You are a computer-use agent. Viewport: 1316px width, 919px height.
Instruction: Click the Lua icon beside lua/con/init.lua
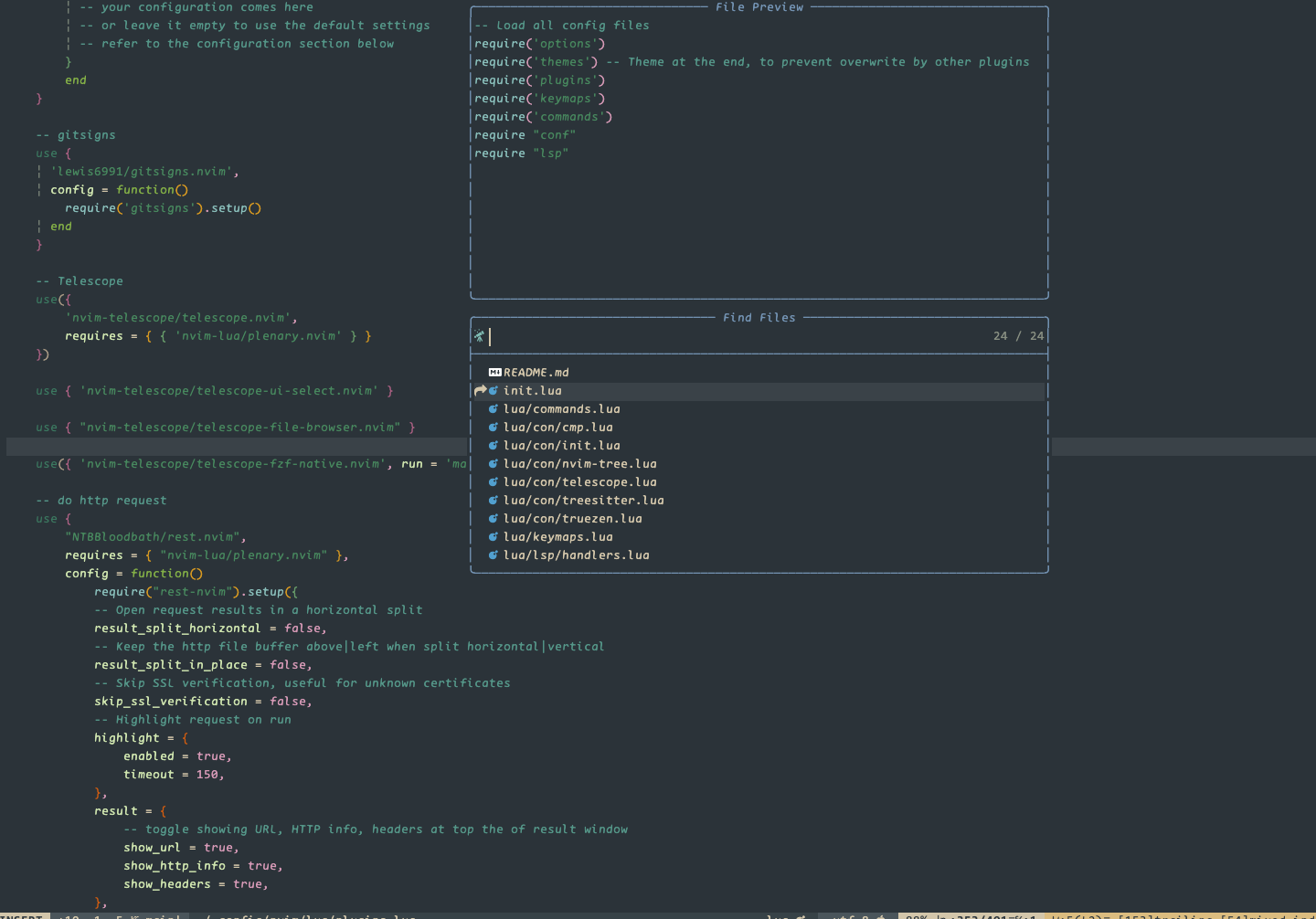(x=493, y=446)
